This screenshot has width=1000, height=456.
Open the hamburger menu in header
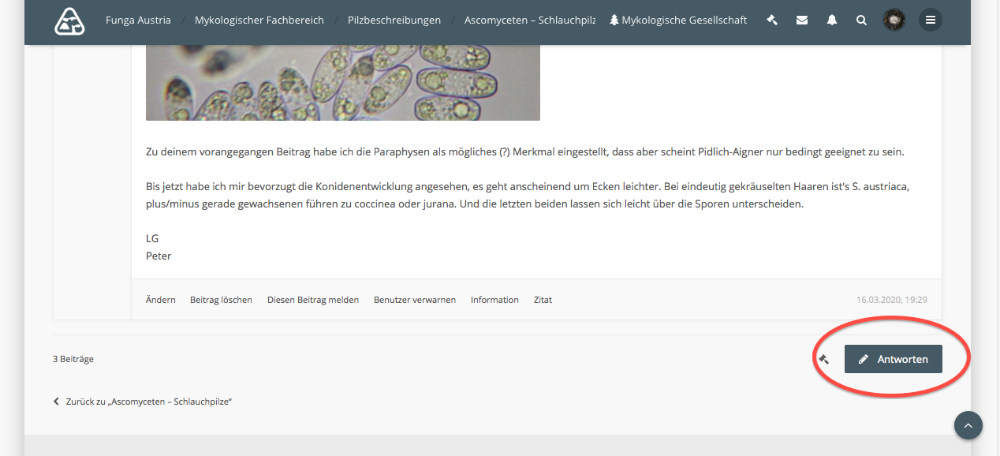click(930, 20)
